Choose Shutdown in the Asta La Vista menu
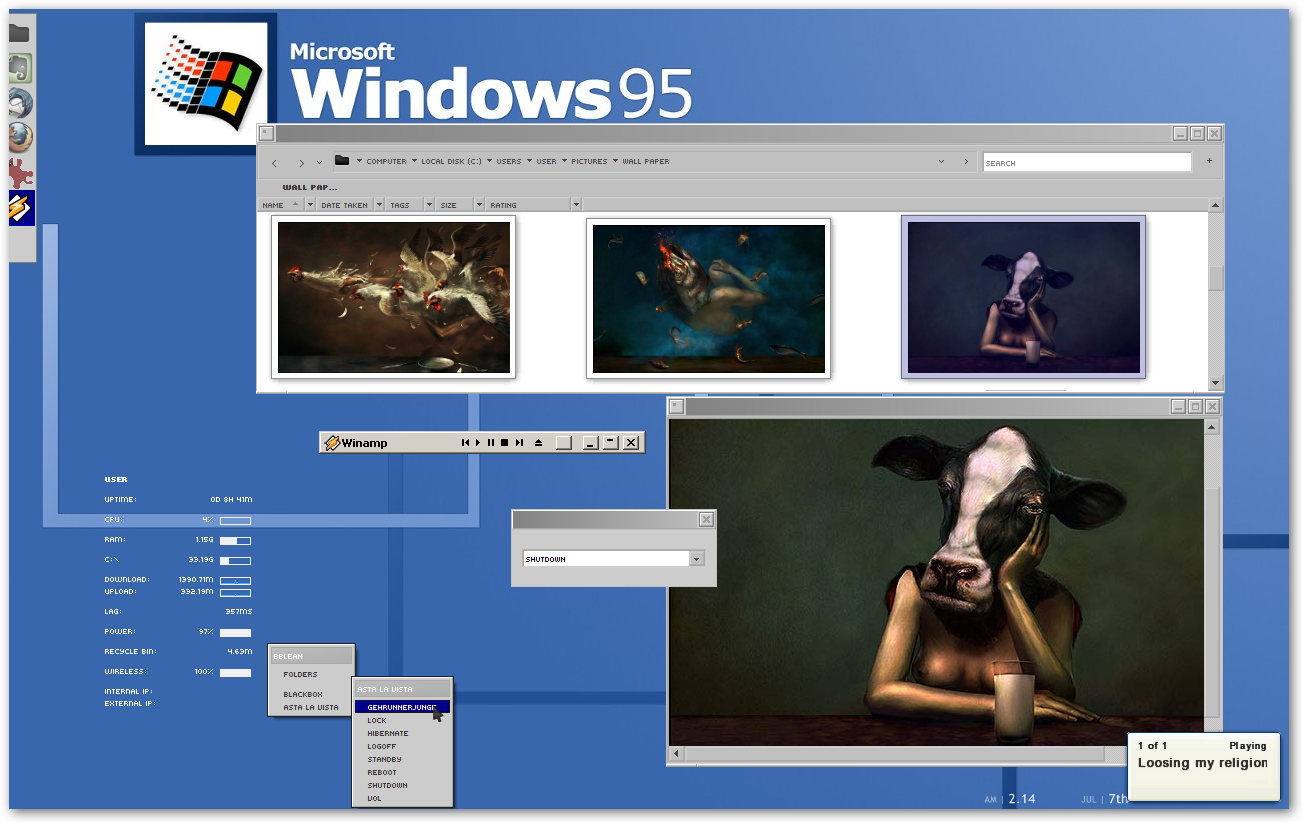1303x823 pixels. (x=402, y=785)
